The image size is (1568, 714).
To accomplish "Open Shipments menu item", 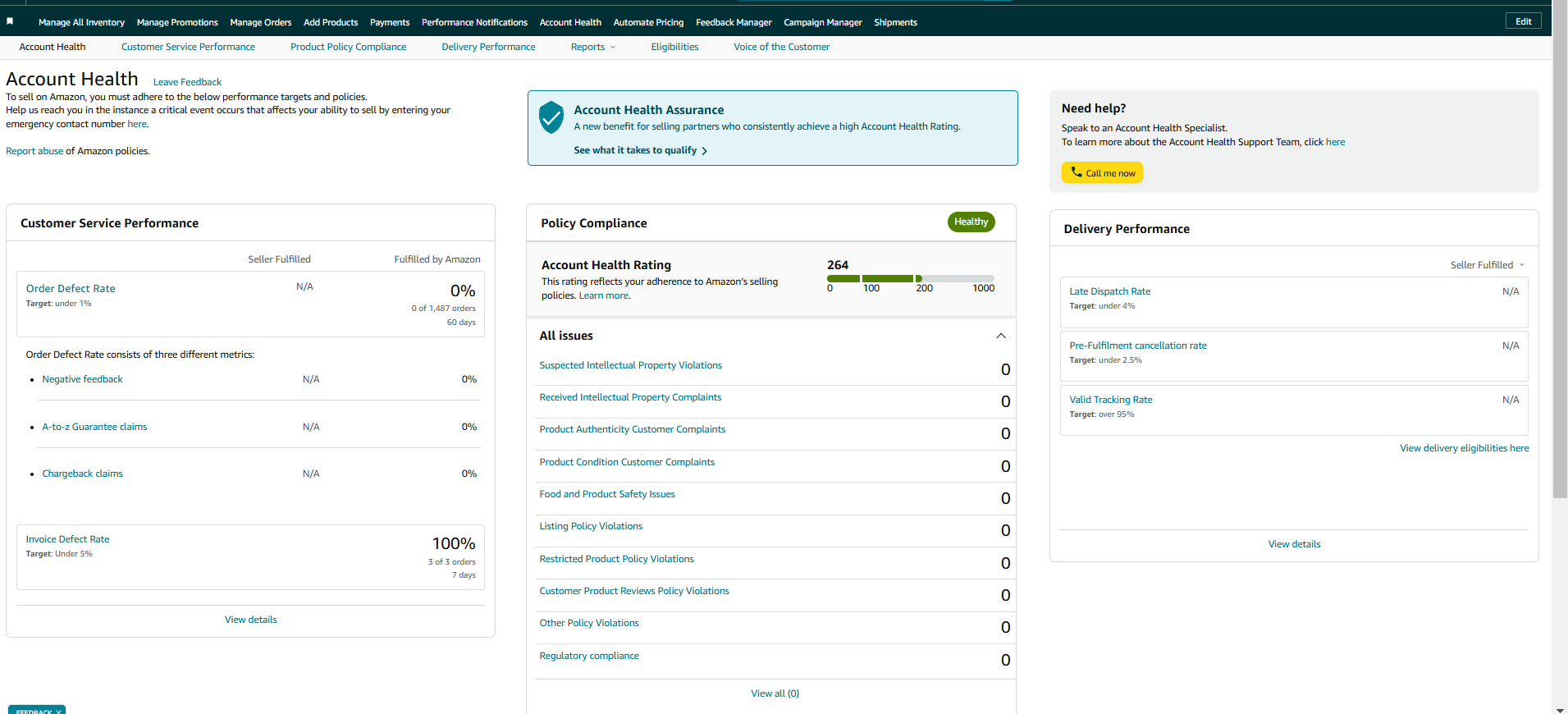I will [895, 22].
